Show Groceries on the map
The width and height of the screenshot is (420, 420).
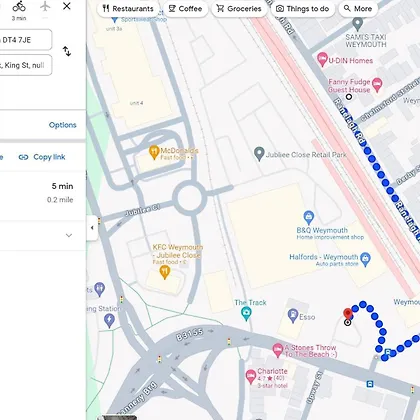click(239, 9)
